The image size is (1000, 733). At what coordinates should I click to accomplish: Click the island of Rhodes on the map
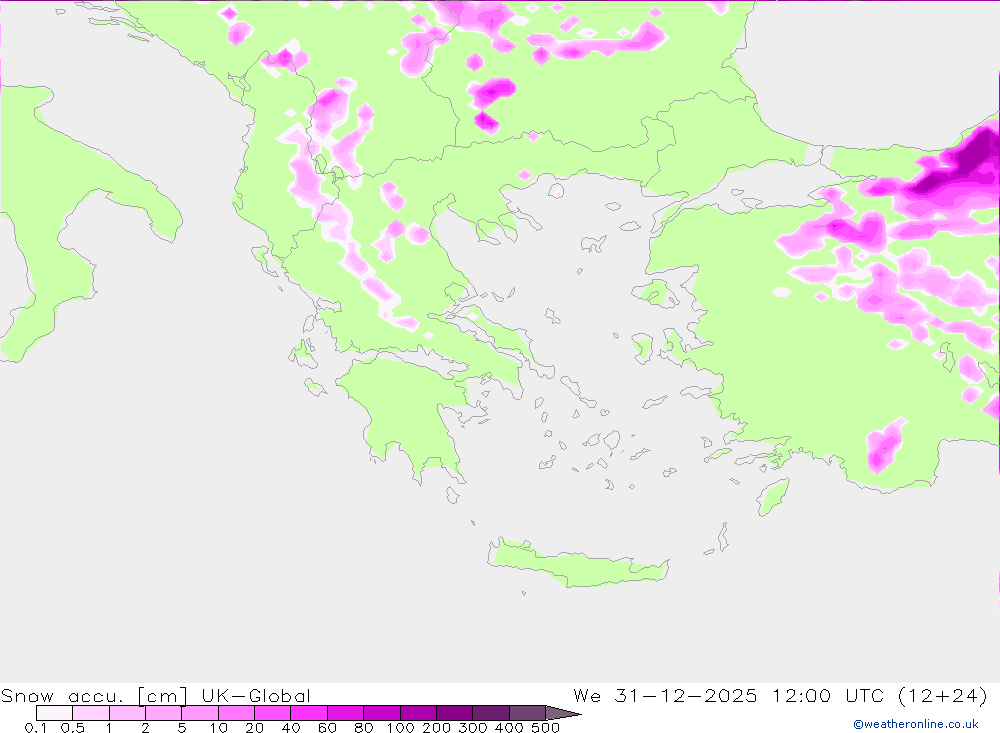click(772, 496)
